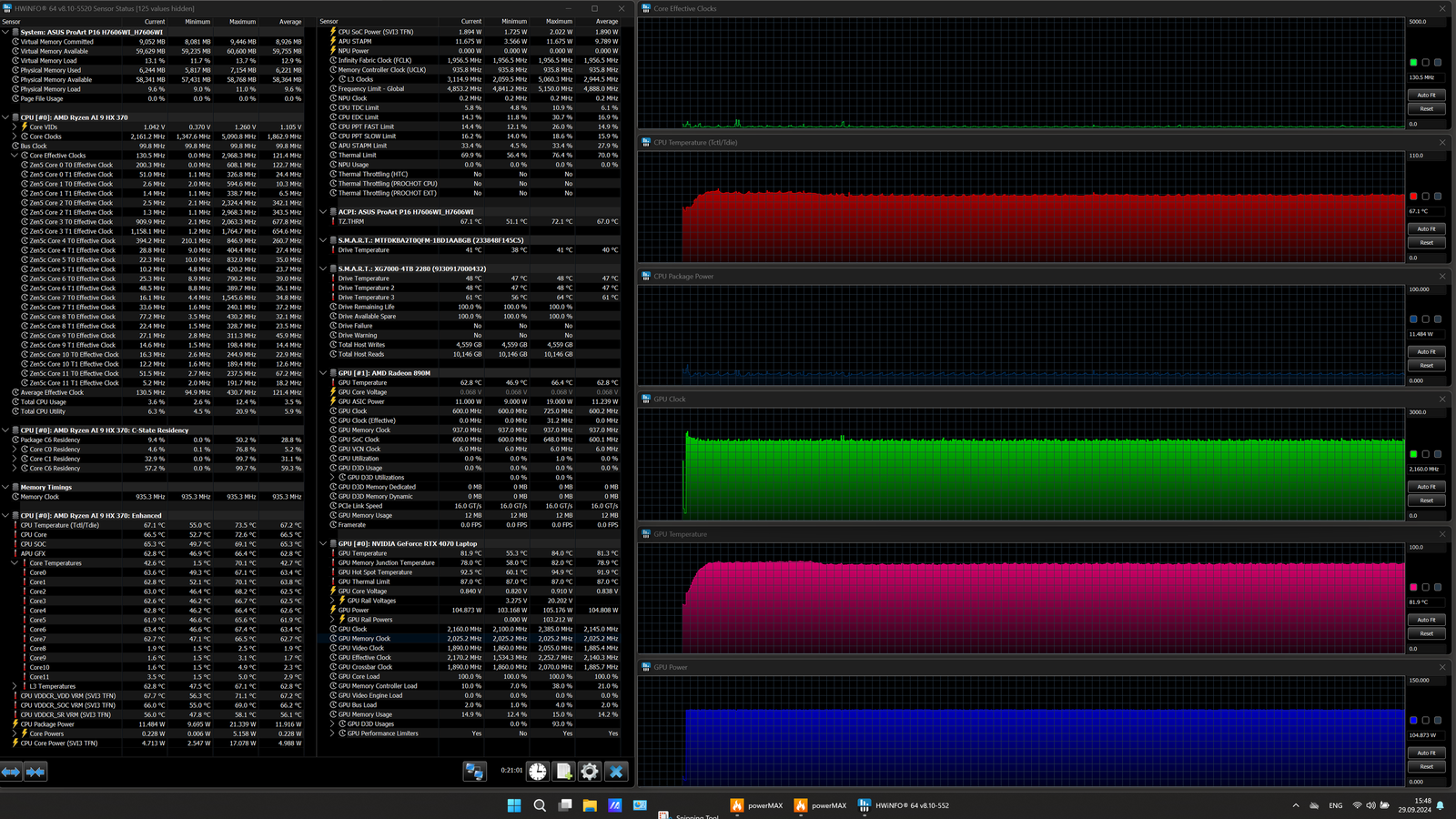
Task: Click left pane Current column header
Action: tap(155, 22)
